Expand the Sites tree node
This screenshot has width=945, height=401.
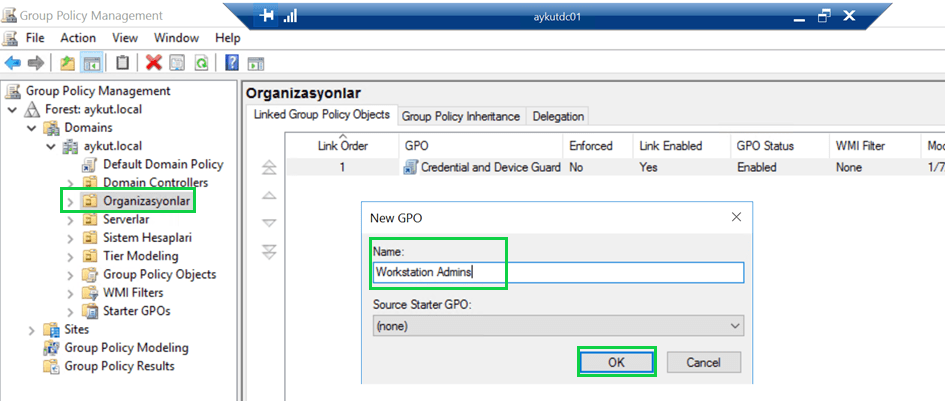[32, 330]
